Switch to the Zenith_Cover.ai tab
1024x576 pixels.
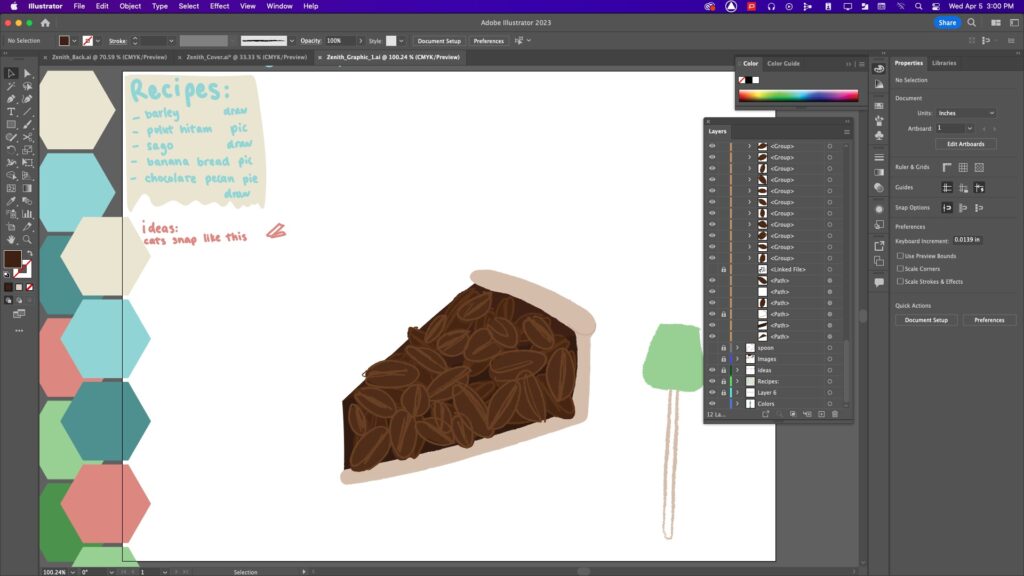click(246, 57)
